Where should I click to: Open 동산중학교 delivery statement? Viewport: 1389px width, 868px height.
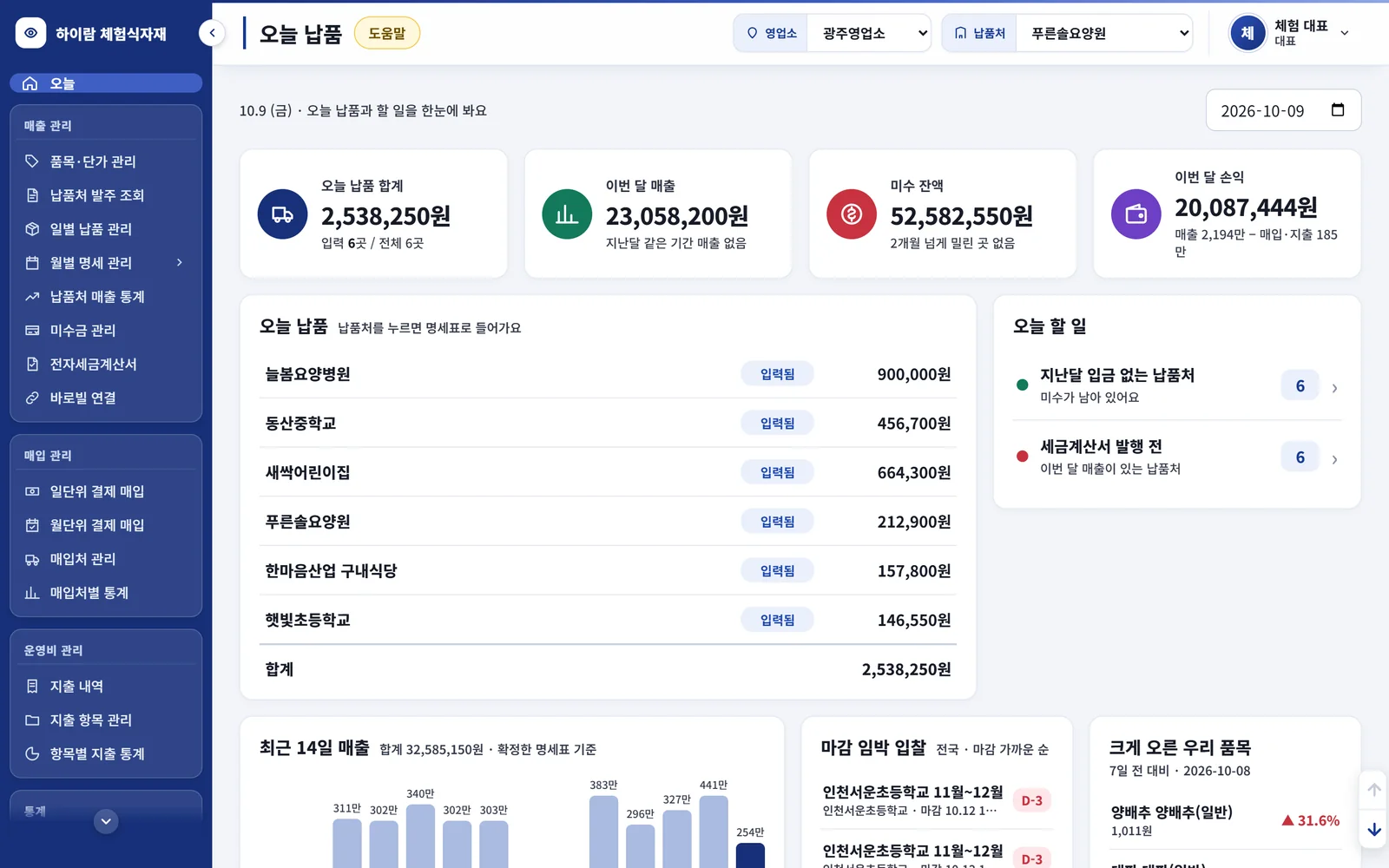608,424
